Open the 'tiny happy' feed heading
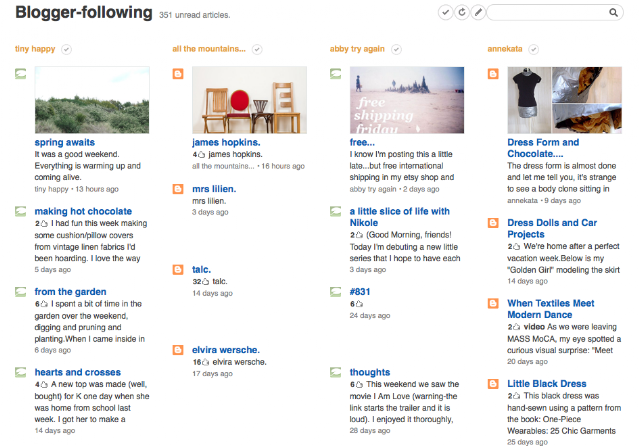 click(35, 49)
